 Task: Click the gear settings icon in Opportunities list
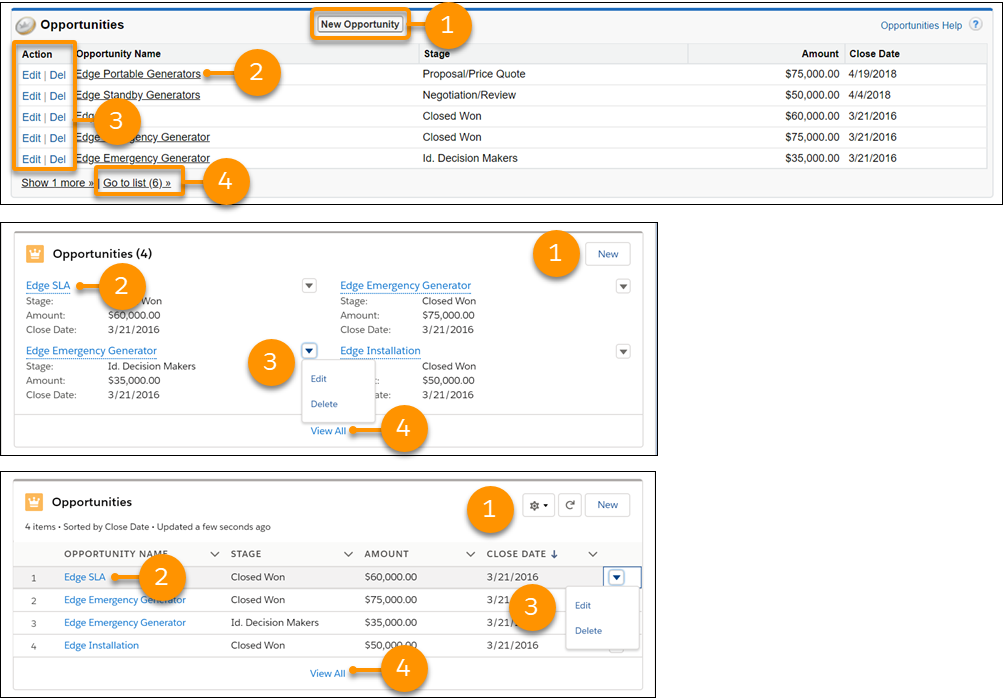coord(538,505)
